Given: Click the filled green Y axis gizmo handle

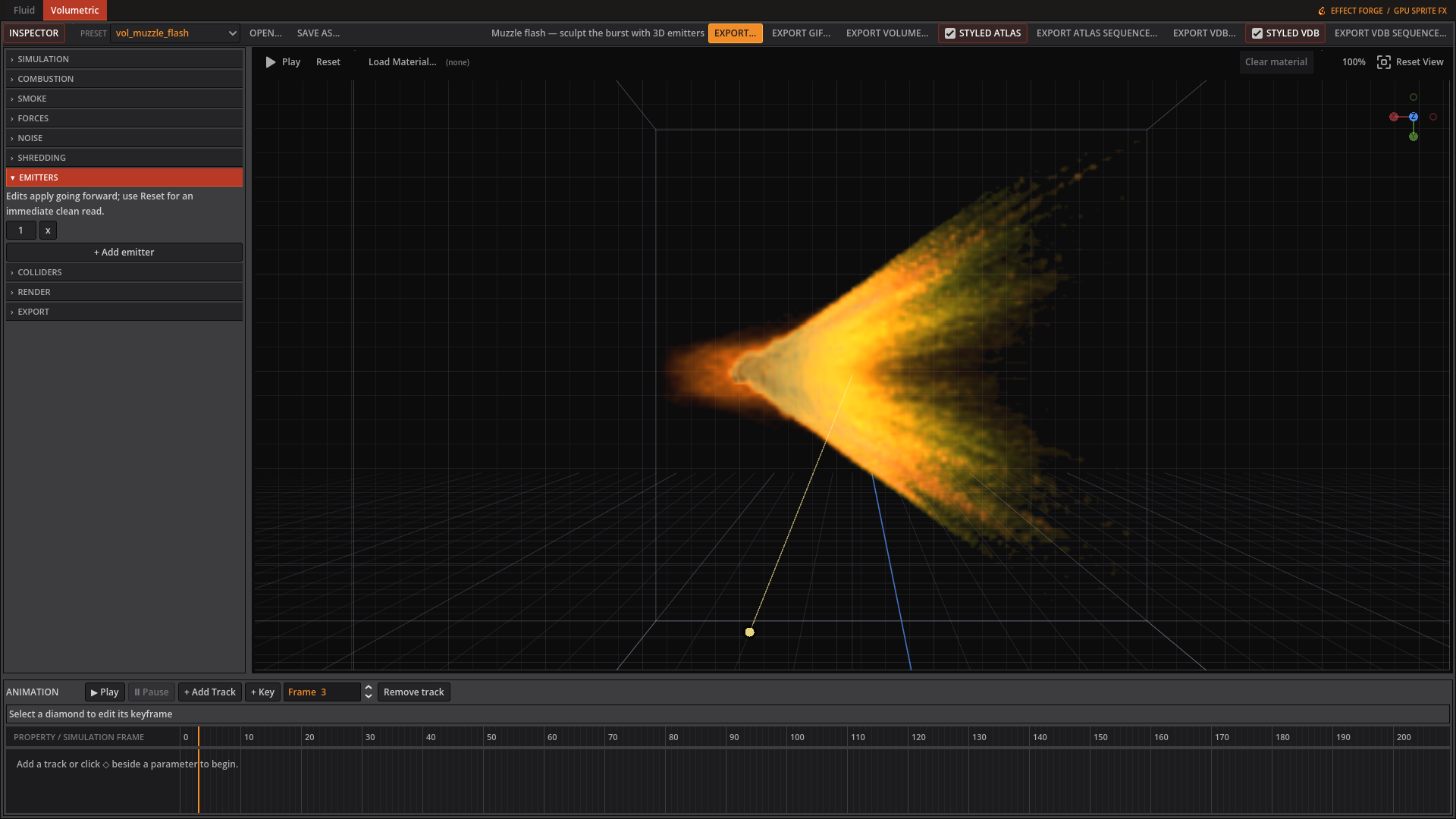Looking at the screenshot, I should coord(1414,136).
